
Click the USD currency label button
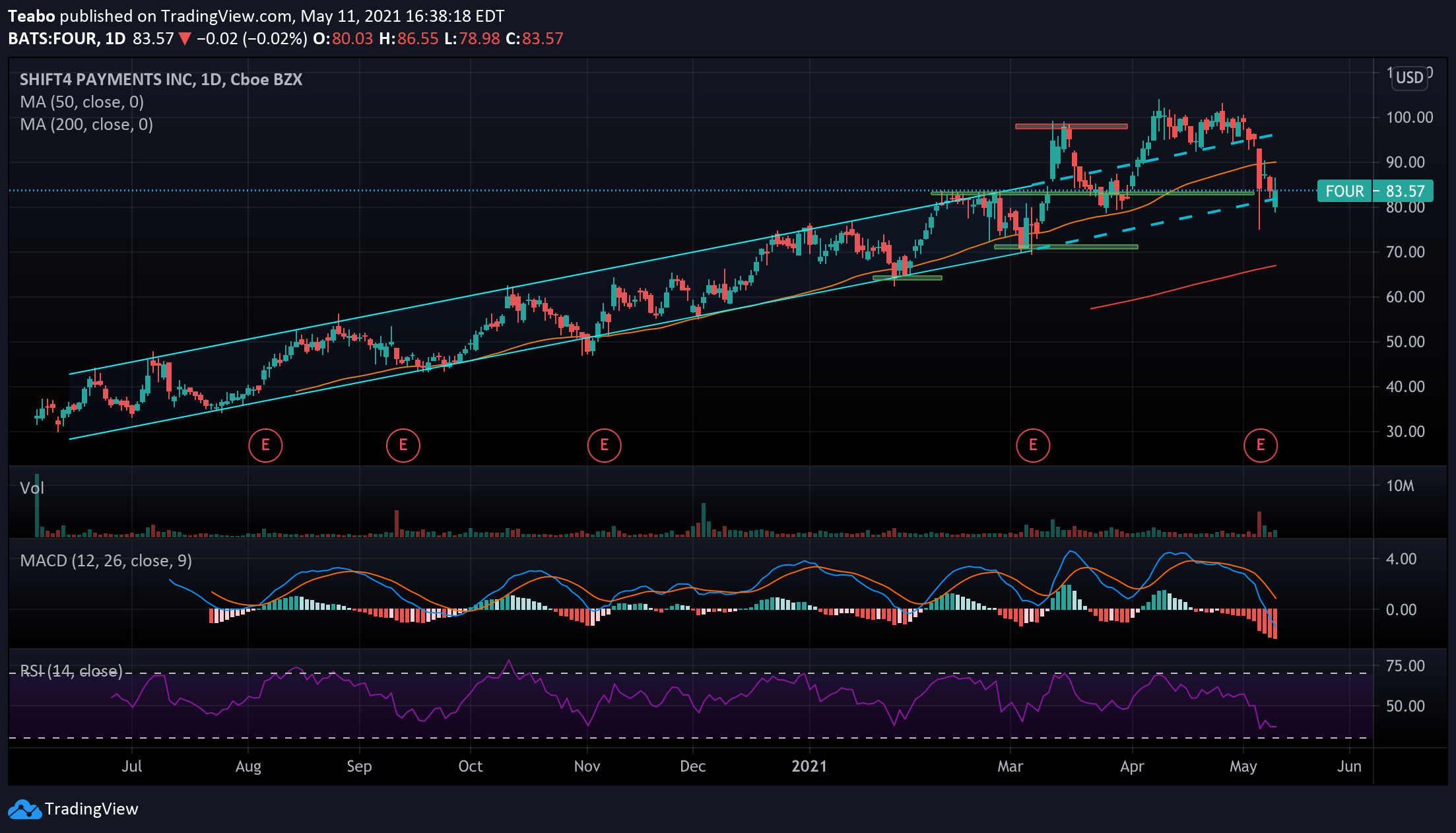(x=1409, y=78)
